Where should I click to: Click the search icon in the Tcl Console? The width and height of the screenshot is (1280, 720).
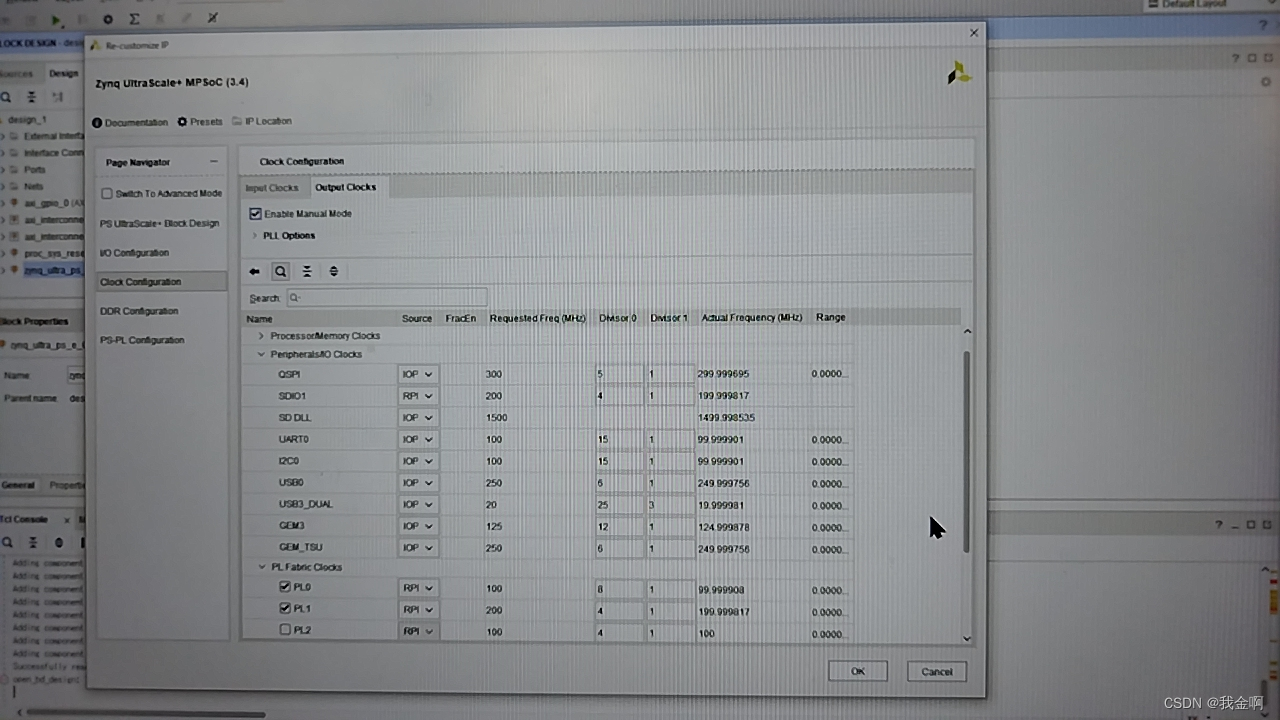[x=6, y=542]
